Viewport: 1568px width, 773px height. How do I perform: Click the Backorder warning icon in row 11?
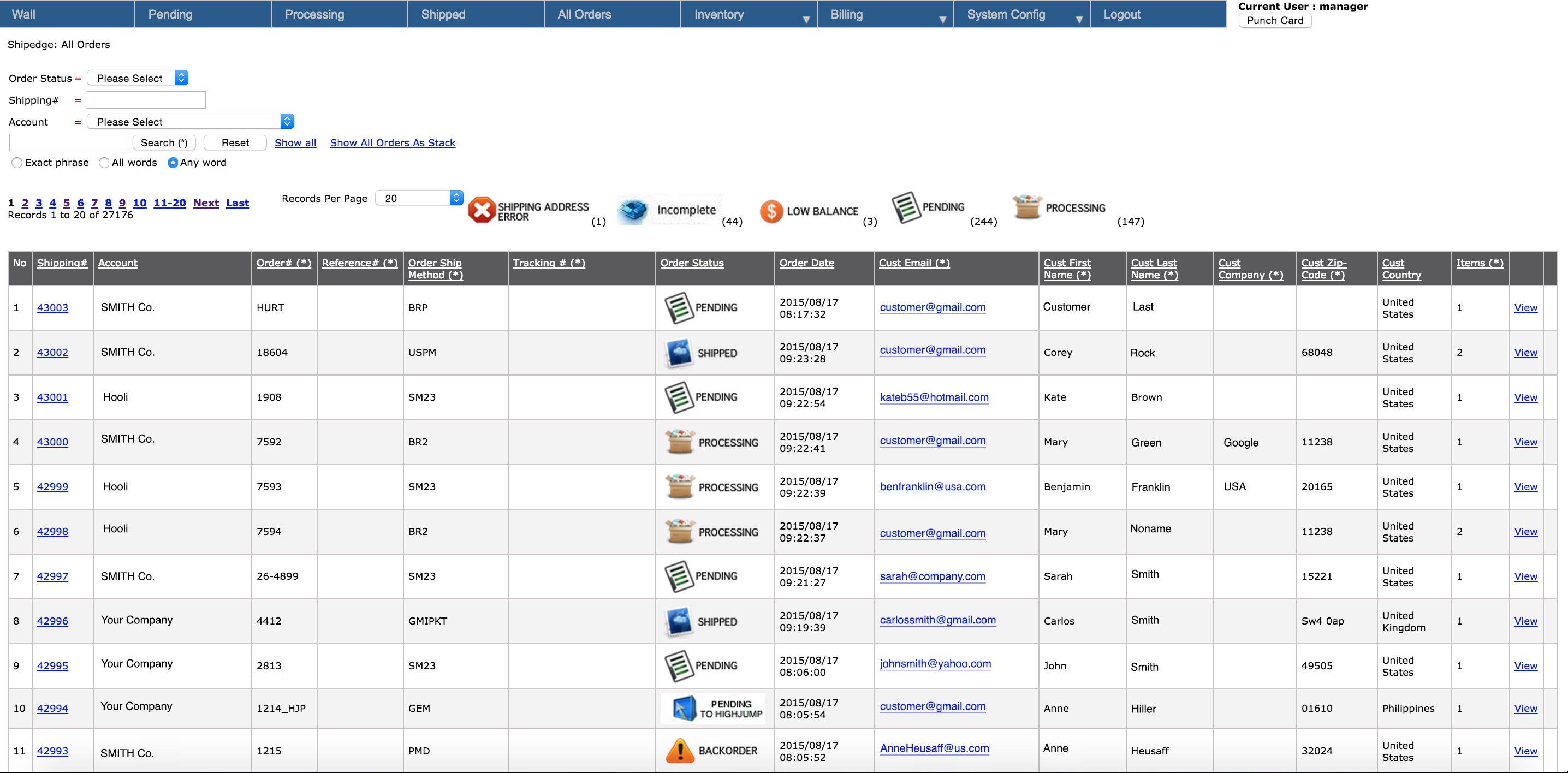click(679, 751)
